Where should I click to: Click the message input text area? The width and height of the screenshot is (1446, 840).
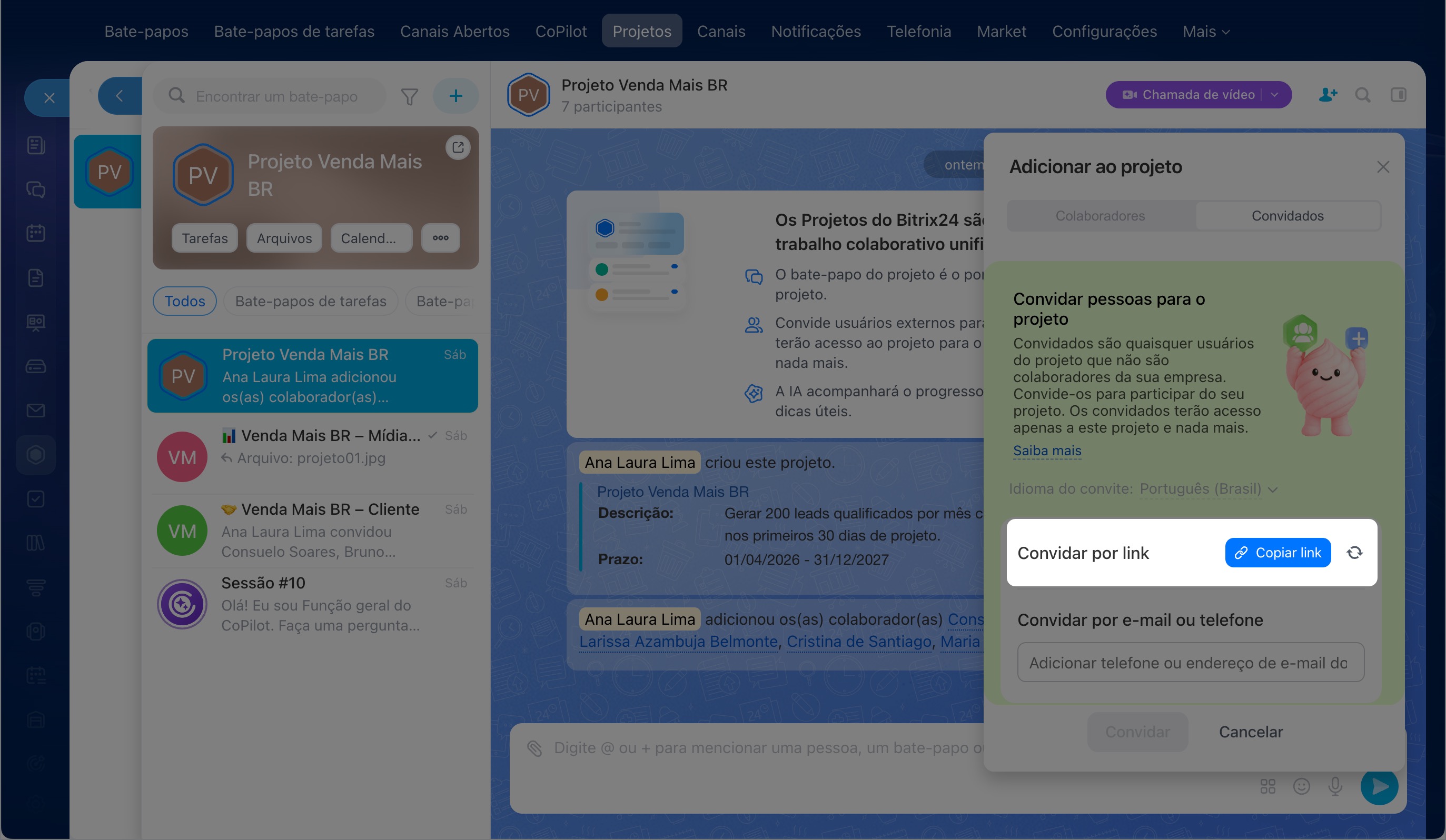tap(769, 748)
